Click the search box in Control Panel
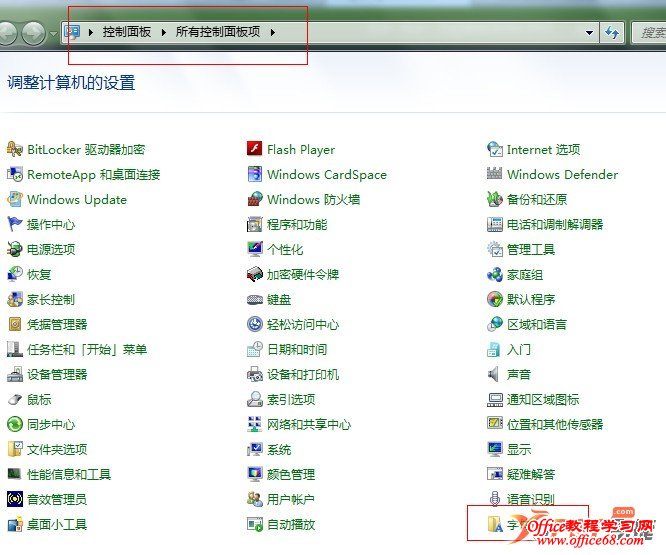The height and width of the screenshot is (555, 666). tap(649, 32)
